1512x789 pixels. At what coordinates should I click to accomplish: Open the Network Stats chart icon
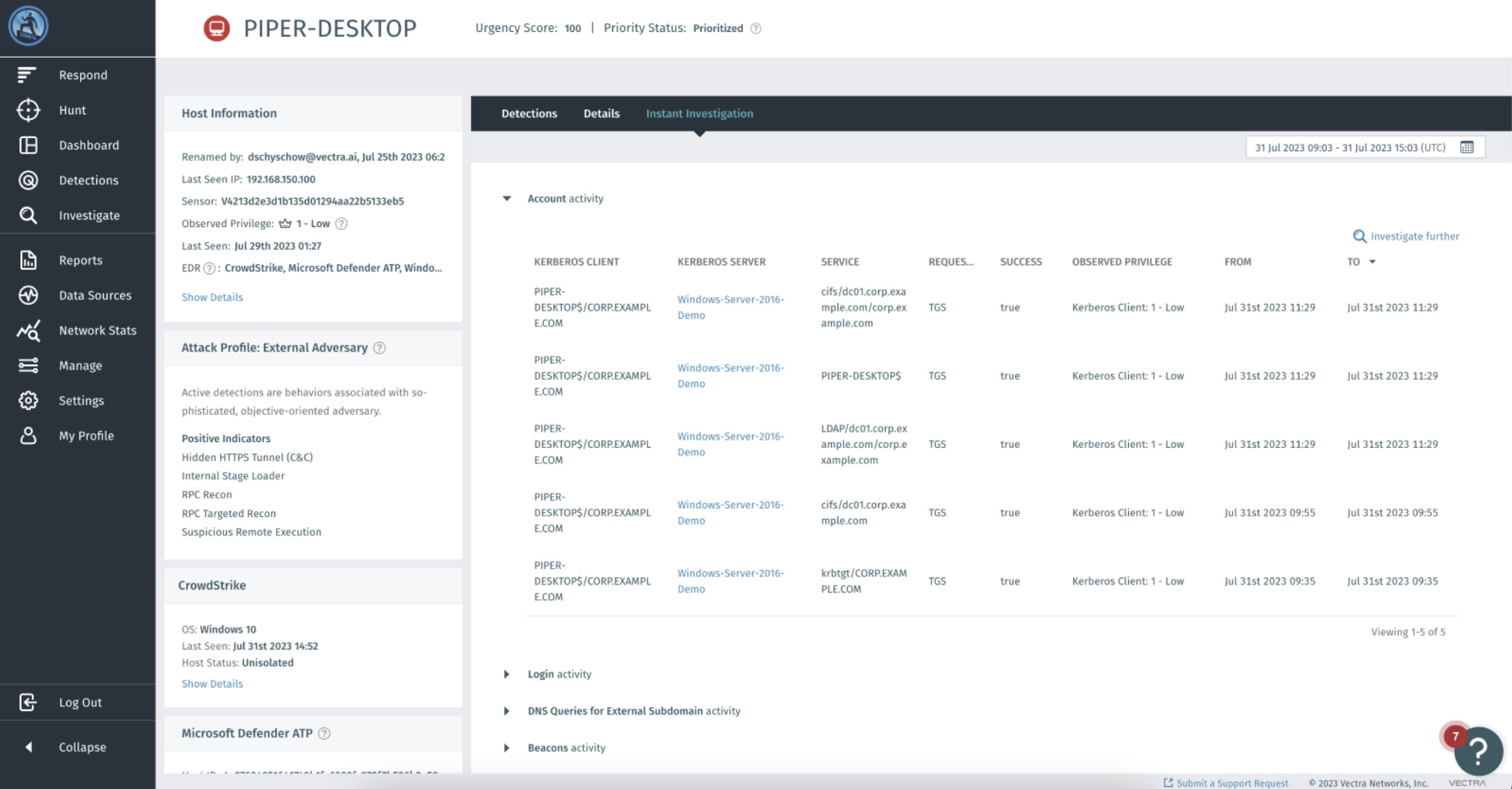pyautogui.click(x=28, y=331)
